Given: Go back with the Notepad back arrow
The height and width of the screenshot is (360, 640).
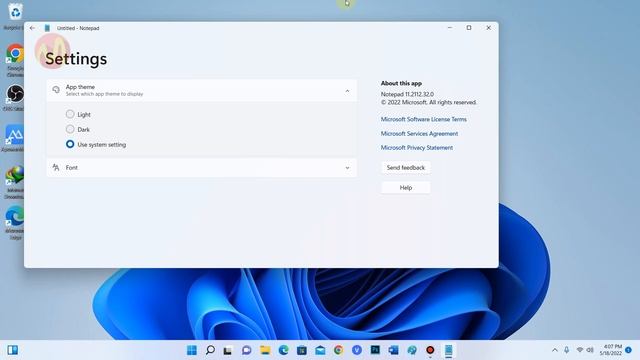Looking at the screenshot, I should click(x=32, y=28).
